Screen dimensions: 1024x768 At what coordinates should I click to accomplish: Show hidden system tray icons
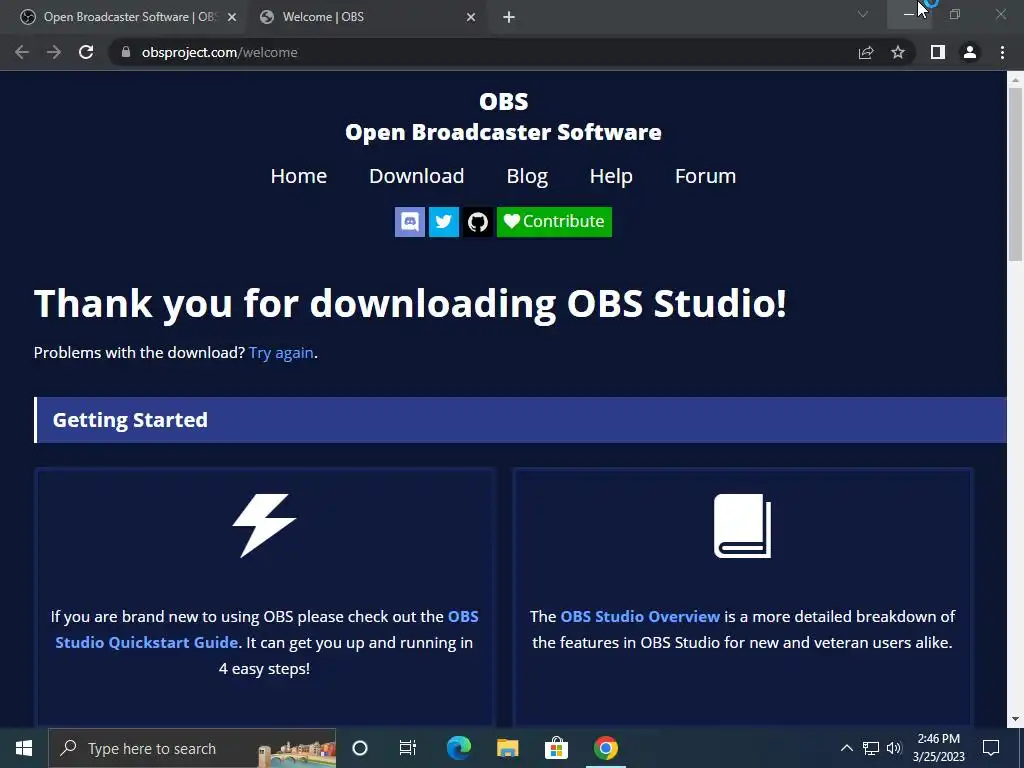tap(846, 748)
